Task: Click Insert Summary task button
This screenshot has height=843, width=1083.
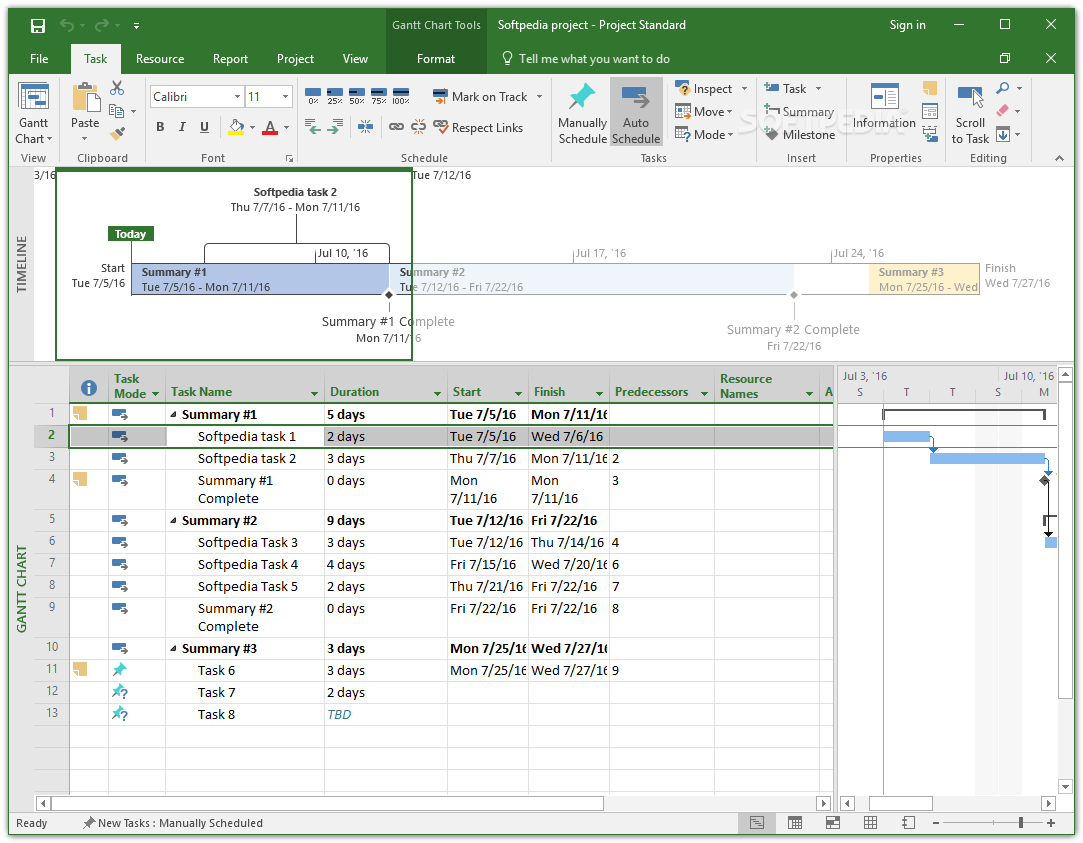Action: click(798, 111)
